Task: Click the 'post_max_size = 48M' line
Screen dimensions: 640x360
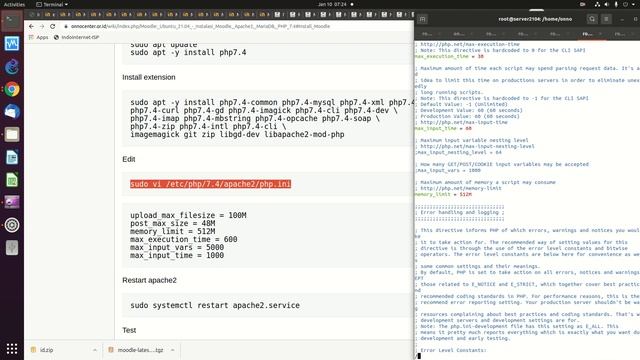Action: [173, 223]
